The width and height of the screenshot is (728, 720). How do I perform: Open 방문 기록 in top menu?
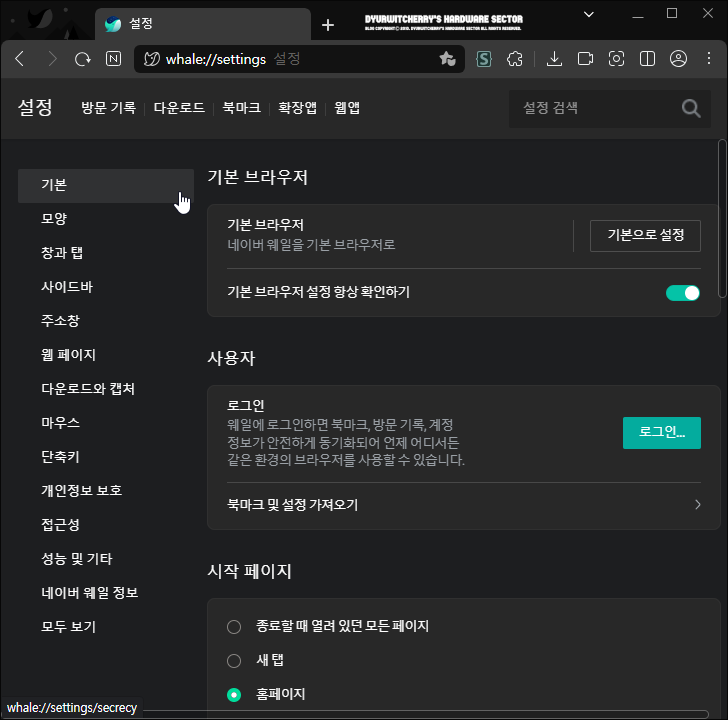tap(108, 108)
